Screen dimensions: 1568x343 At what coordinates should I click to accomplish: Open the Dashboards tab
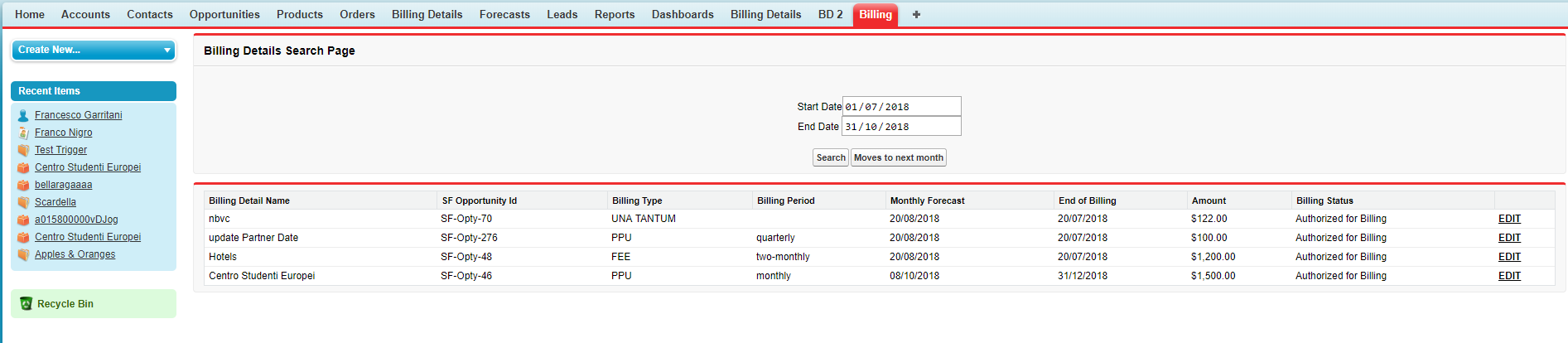683,15
